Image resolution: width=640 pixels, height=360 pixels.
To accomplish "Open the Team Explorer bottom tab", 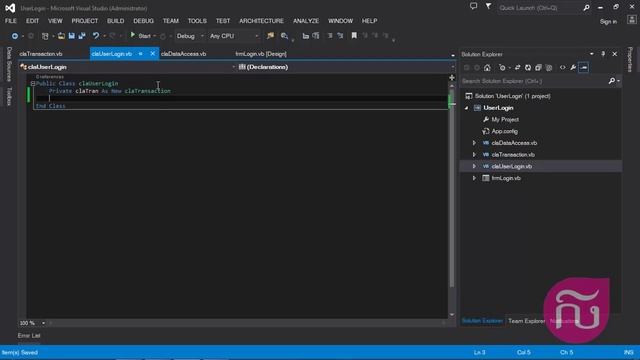I will [526, 321].
